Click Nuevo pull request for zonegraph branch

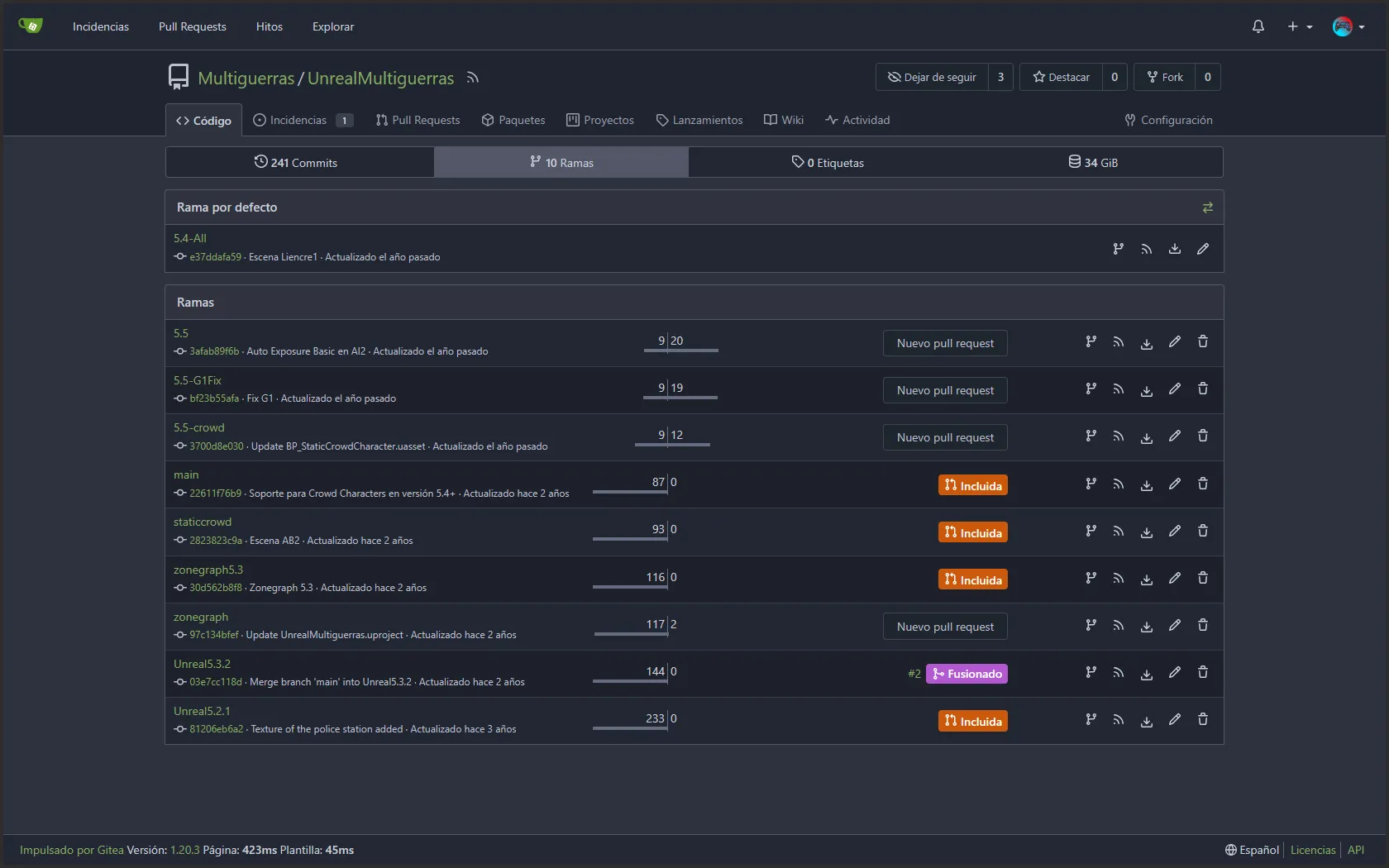[x=945, y=627]
